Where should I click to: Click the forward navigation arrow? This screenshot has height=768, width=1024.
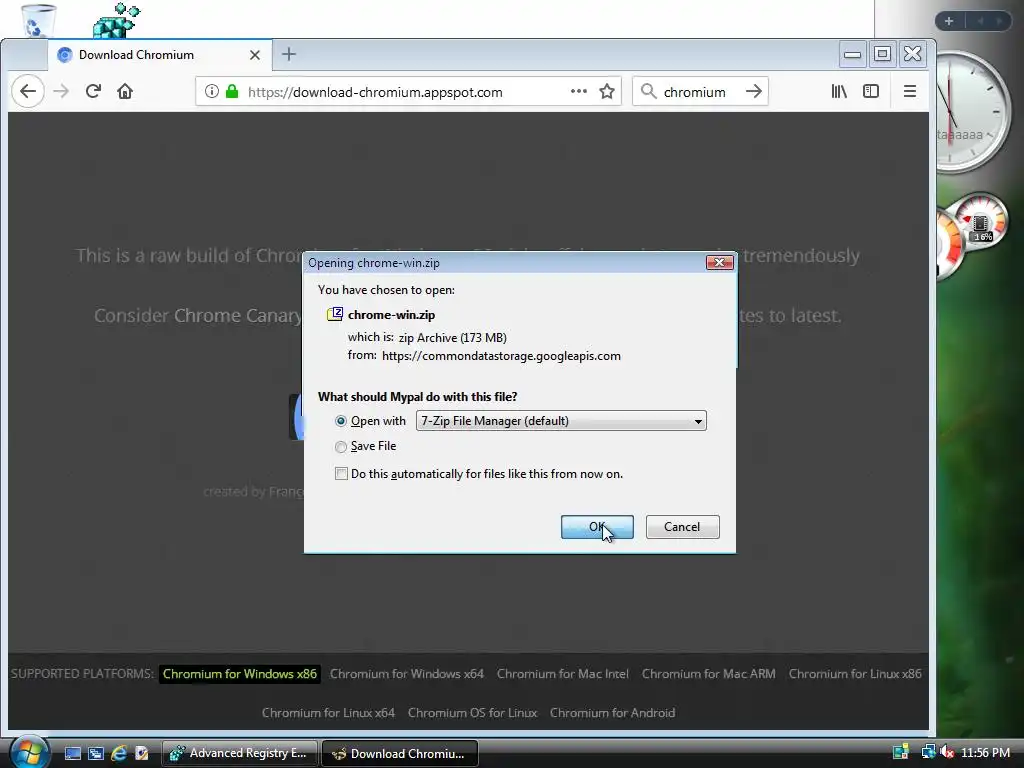61,91
